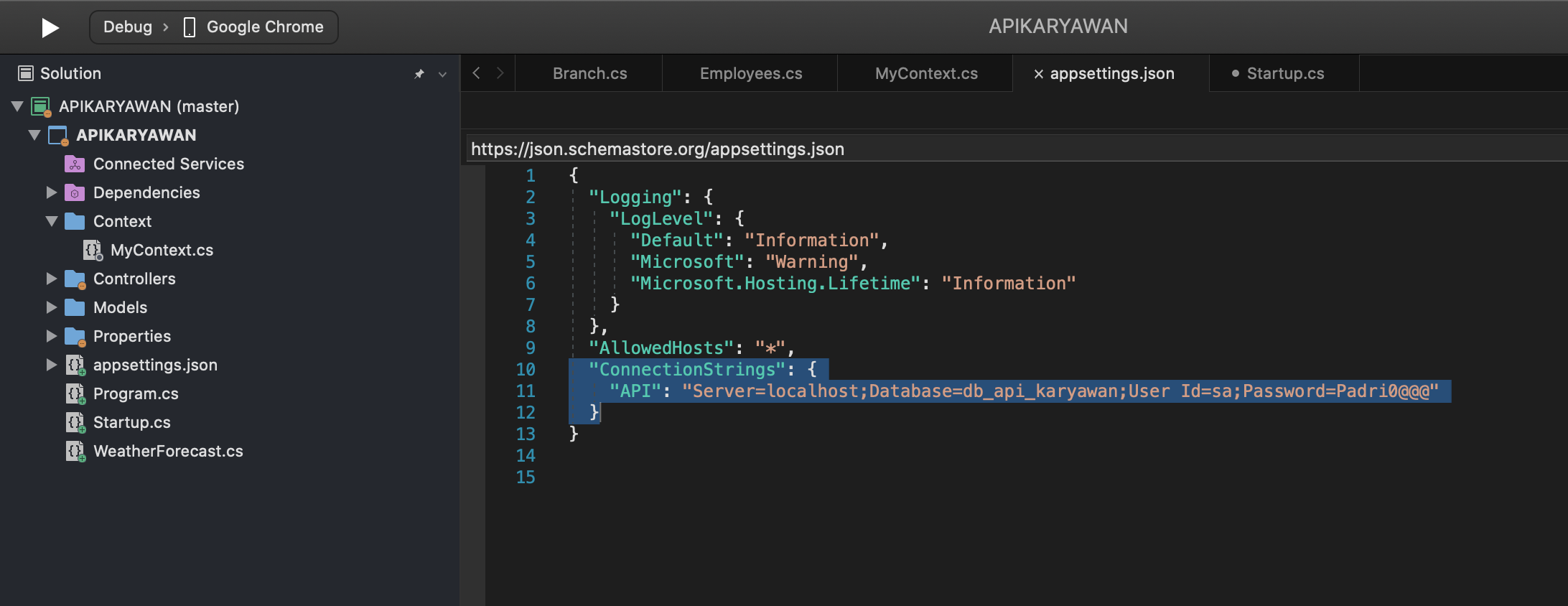Click line number 15 in the gutter
This screenshot has width=1568, height=606.
click(526, 477)
